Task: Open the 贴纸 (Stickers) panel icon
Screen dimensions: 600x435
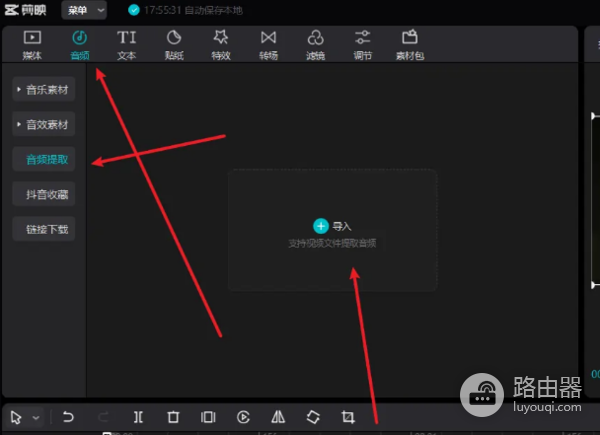Action: point(173,44)
